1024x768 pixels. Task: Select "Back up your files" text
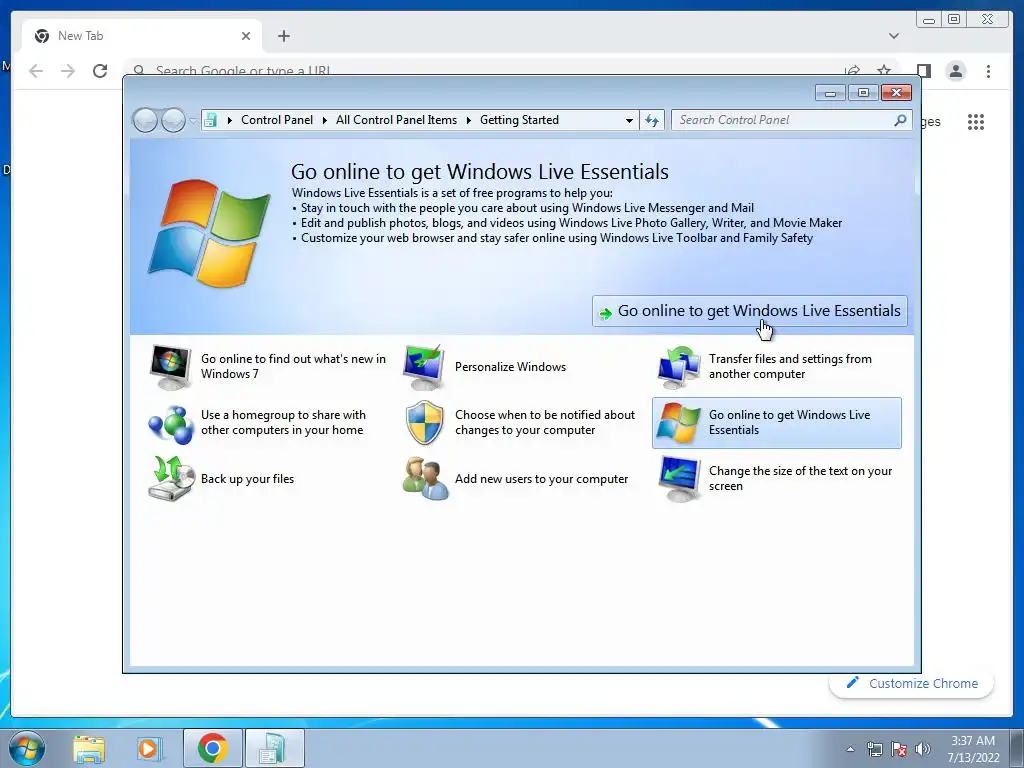pos(248,479)
